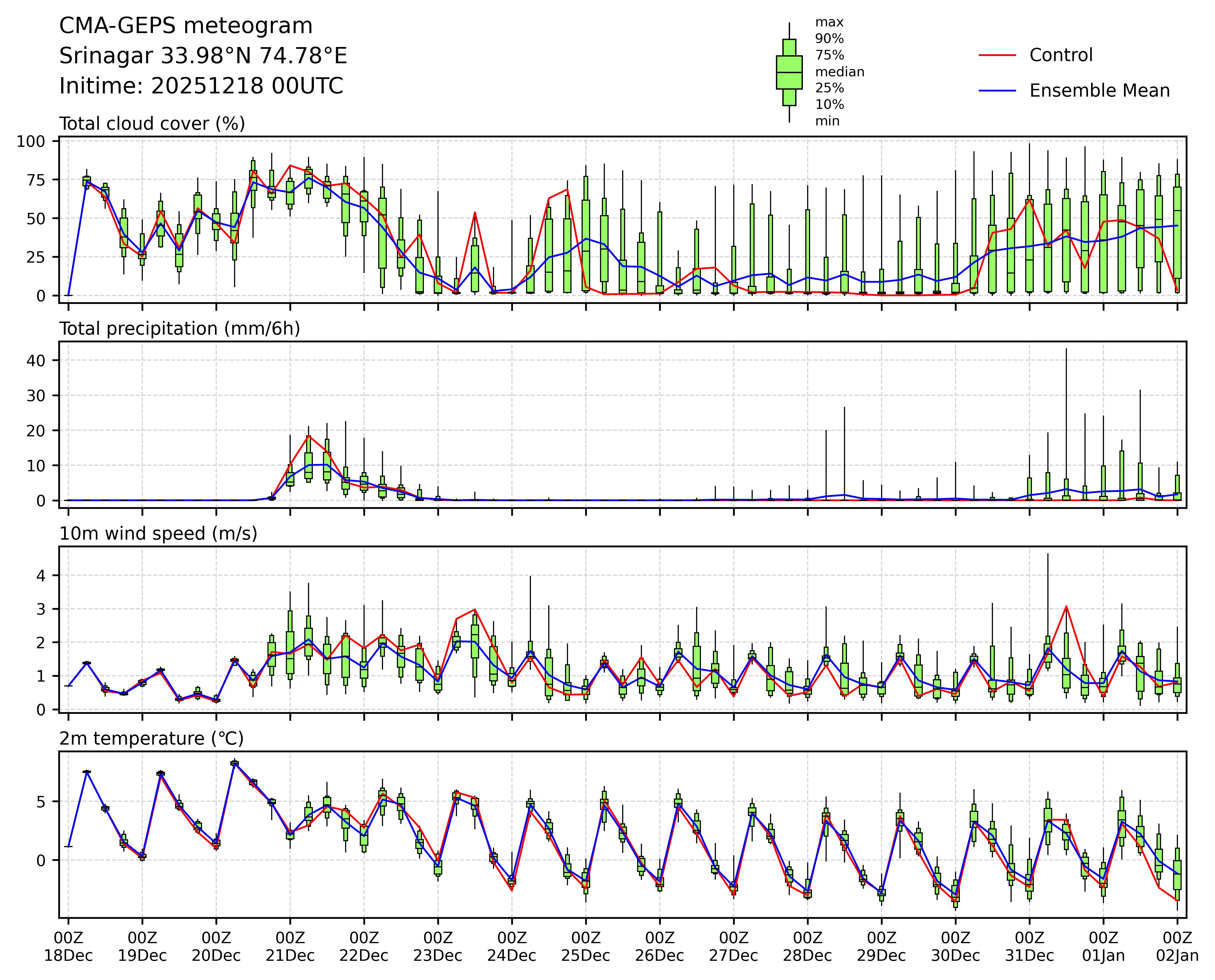
Task: Click the Total precipitation panel title
Action: [180, 329]
